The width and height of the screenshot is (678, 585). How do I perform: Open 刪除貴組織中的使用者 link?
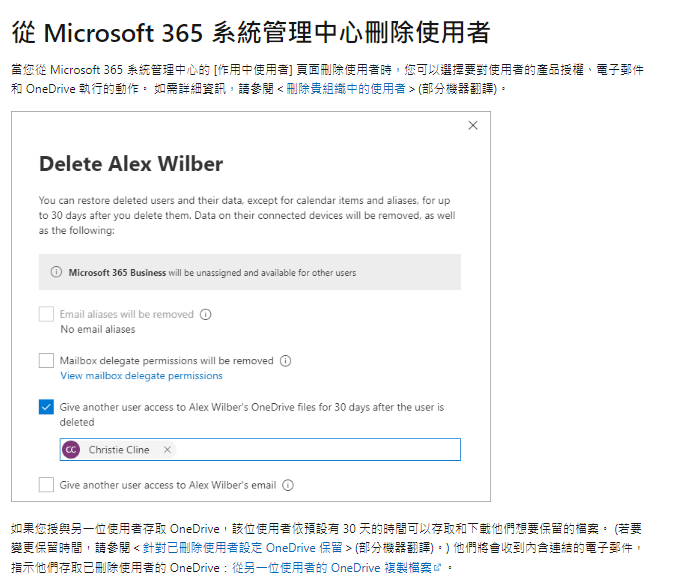click(x=346, y=89)
